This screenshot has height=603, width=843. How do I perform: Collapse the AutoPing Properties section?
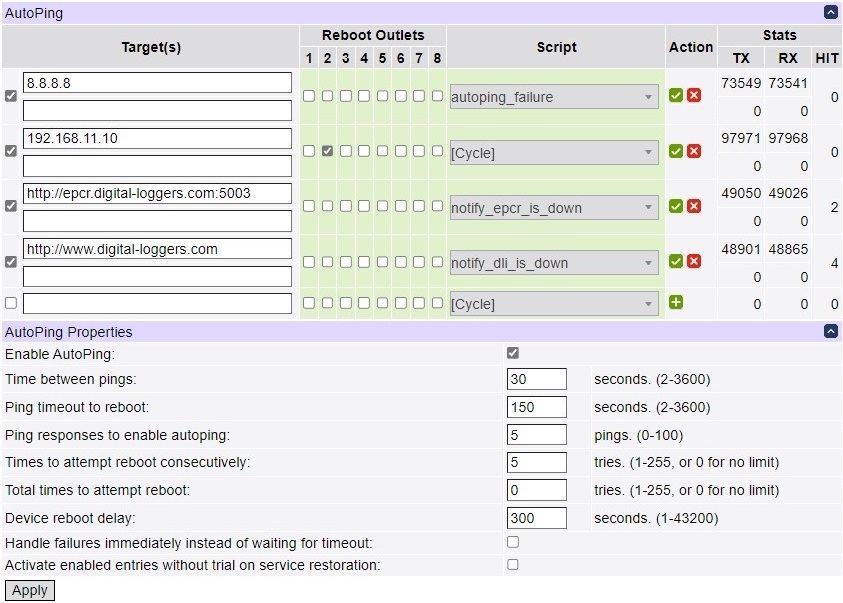[830, 331]
